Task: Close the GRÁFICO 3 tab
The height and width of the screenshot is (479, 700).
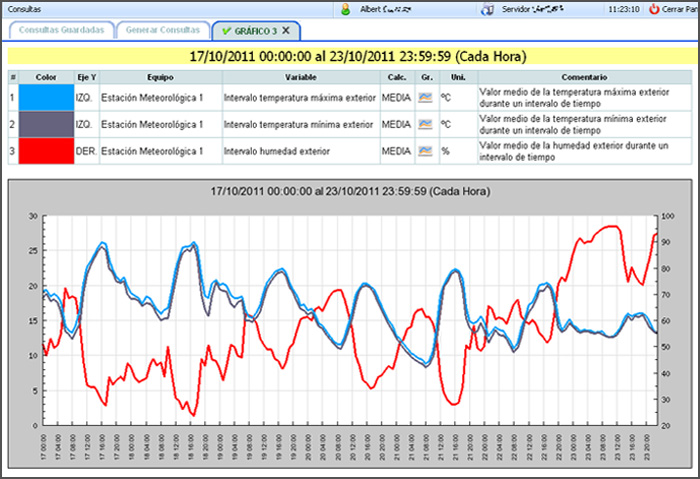Action: tap(286, 30)
